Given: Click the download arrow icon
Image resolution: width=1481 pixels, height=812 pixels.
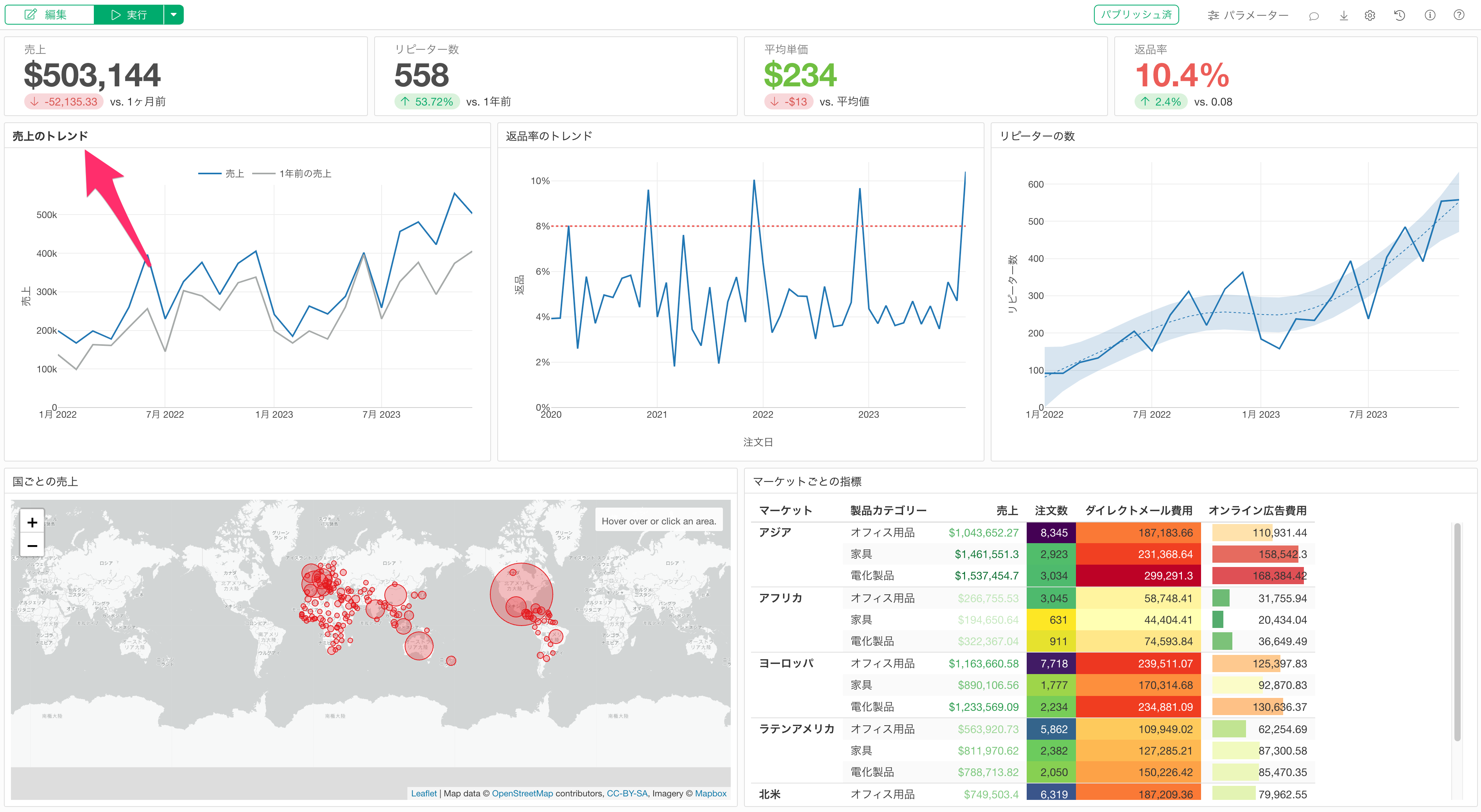Looking at the screenshot, I should 1344,16.
